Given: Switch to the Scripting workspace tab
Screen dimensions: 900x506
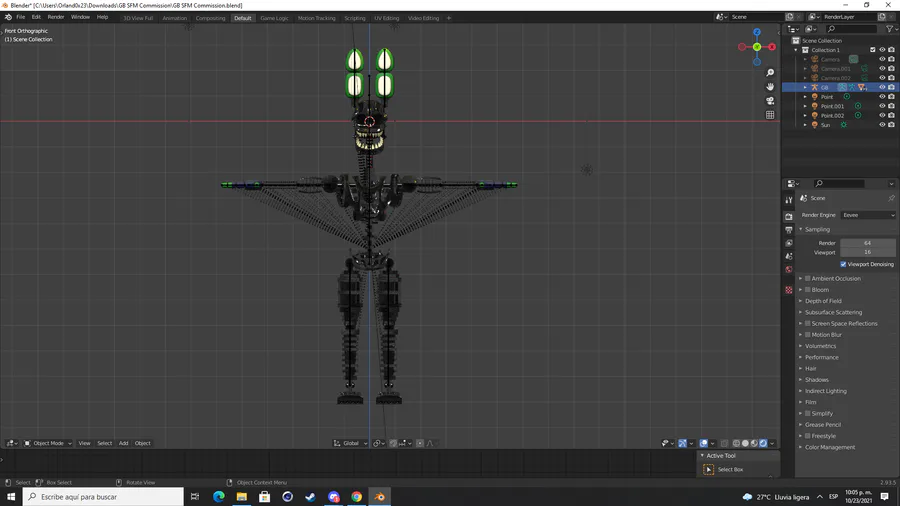Looking at the screenshot, I should (355, 18).
